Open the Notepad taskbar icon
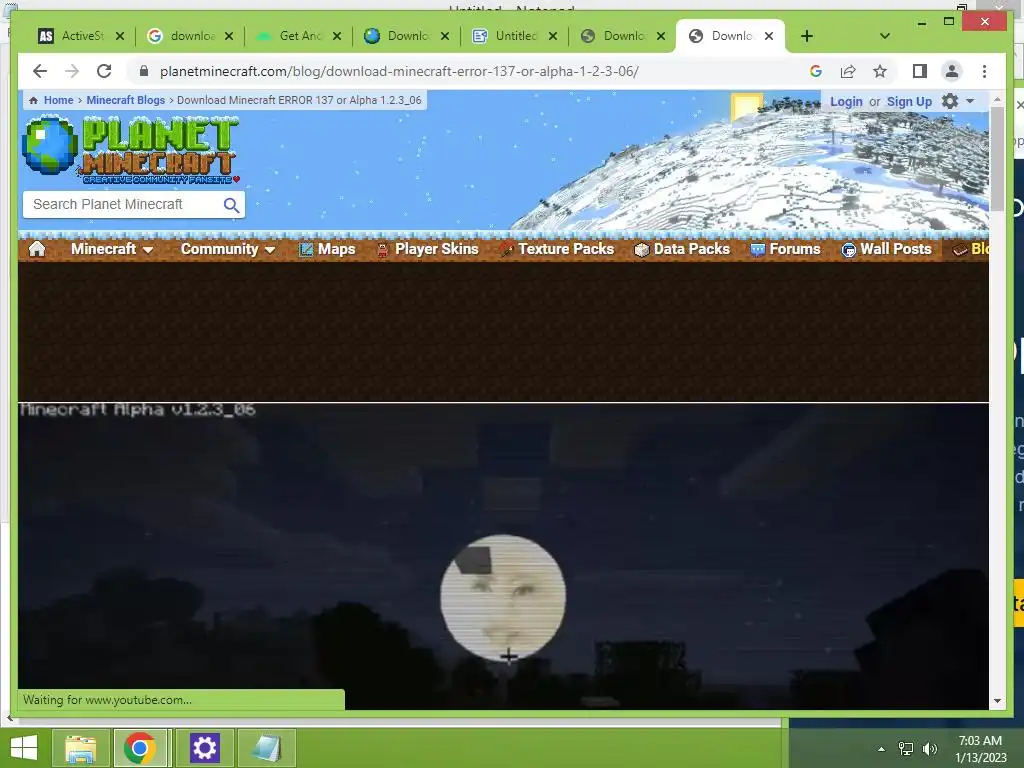The height and width of the screenshot is (768, 1024). 266,748
